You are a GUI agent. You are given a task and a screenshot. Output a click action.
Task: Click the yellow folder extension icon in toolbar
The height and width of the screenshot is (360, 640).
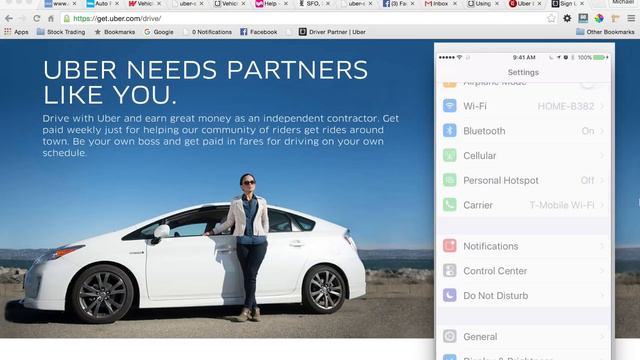(x=615, y=18)
